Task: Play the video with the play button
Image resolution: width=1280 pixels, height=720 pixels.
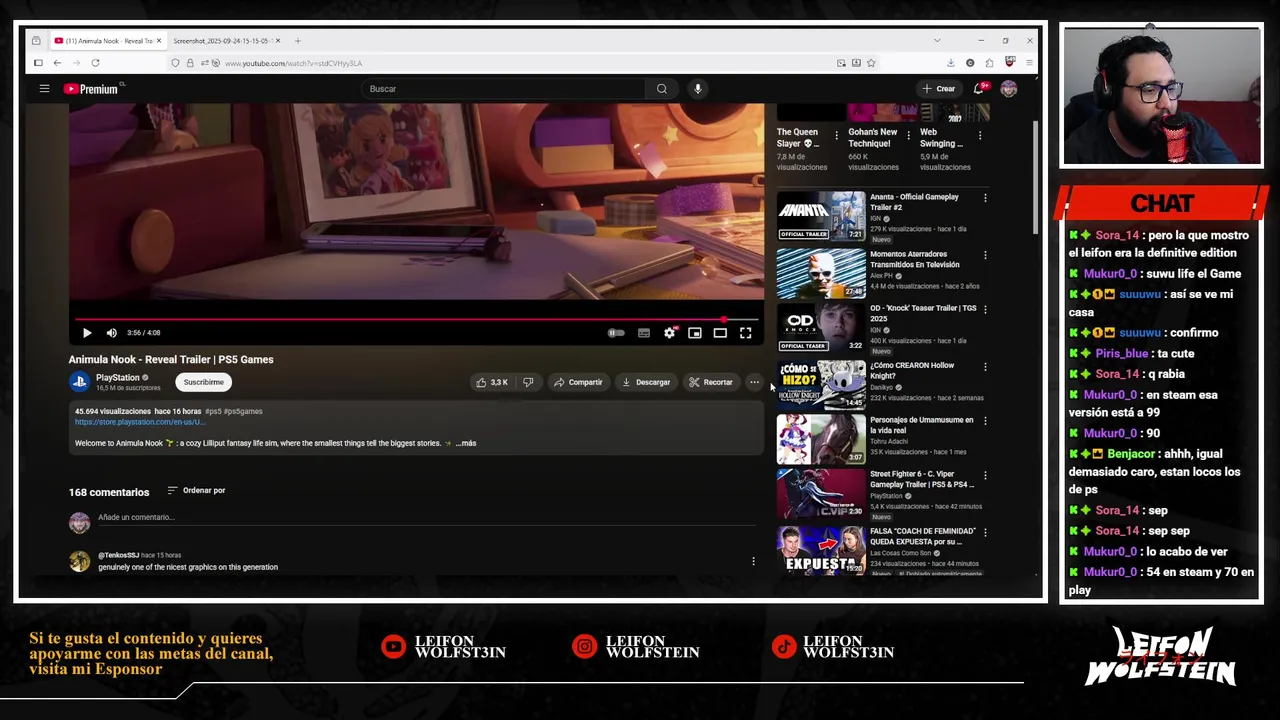Action: click(x=87, y=333)
